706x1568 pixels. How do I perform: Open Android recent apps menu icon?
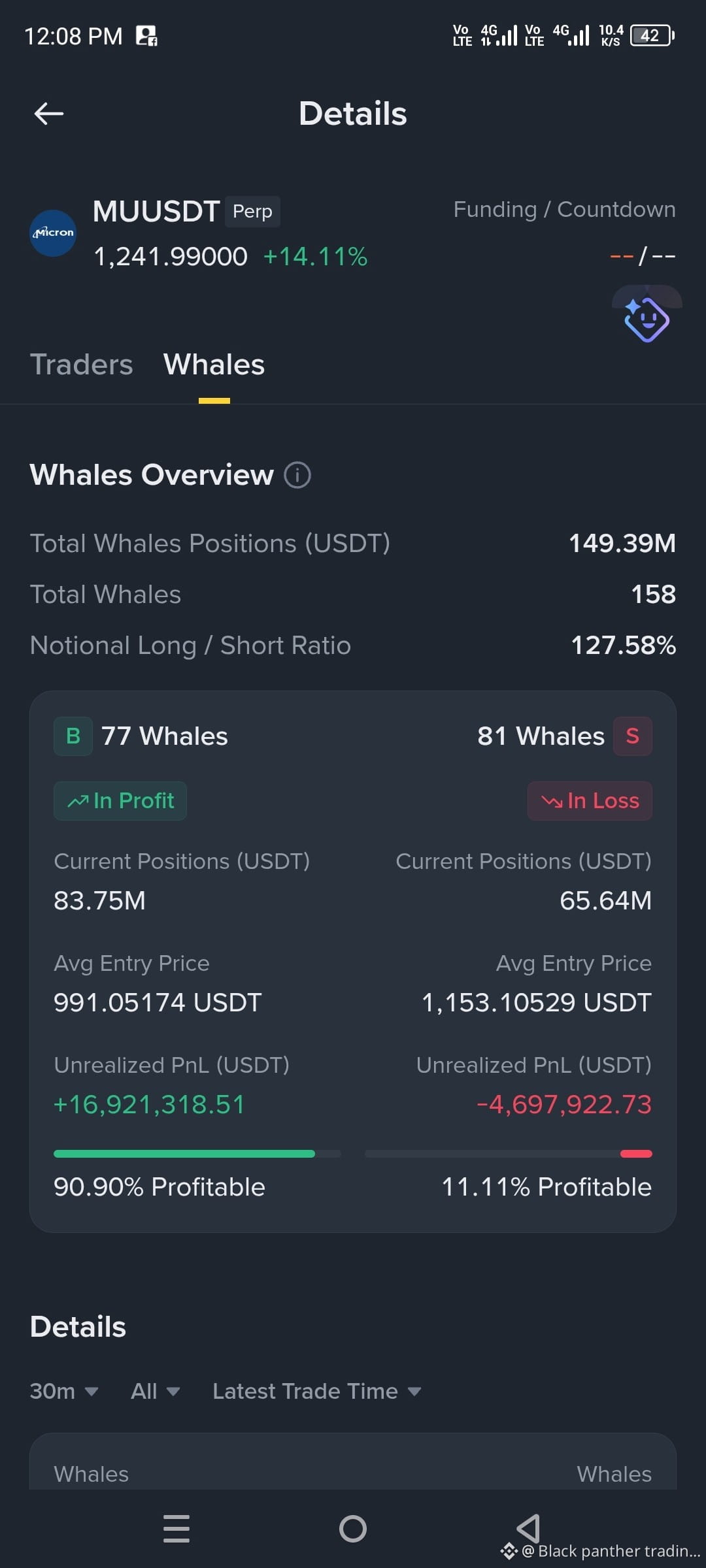(176, 1529)
